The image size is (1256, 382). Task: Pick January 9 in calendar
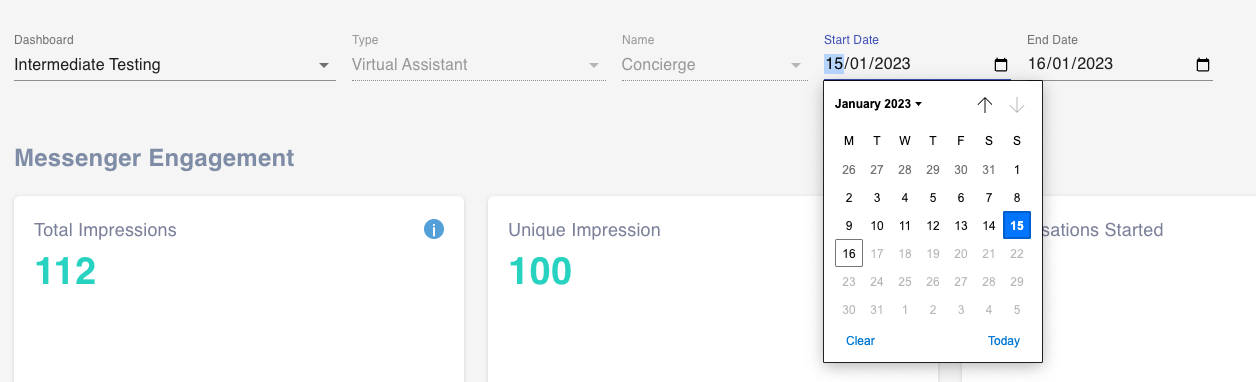click(x=849, y=226)
